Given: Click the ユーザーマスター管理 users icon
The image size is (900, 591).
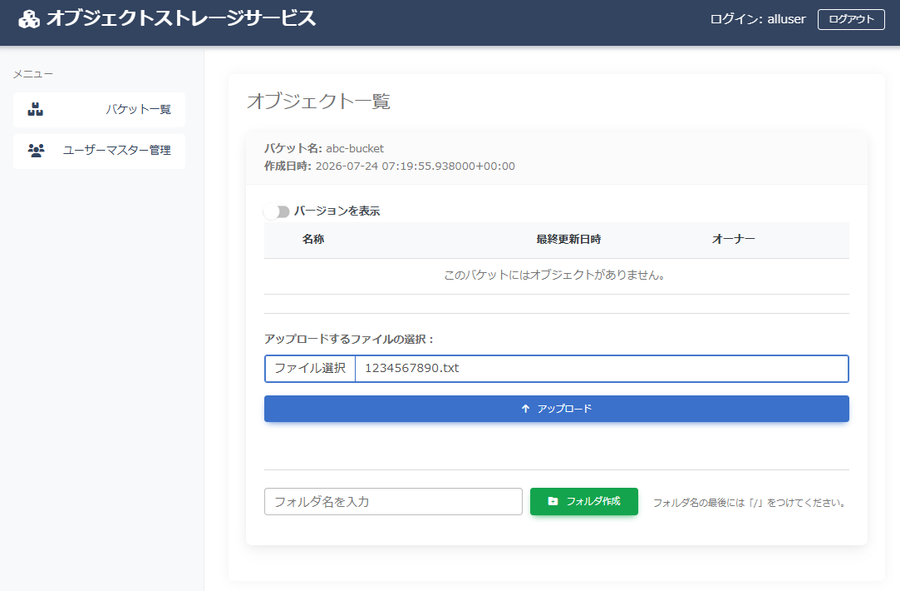Looking at the screenshot, I should [36, 150].
